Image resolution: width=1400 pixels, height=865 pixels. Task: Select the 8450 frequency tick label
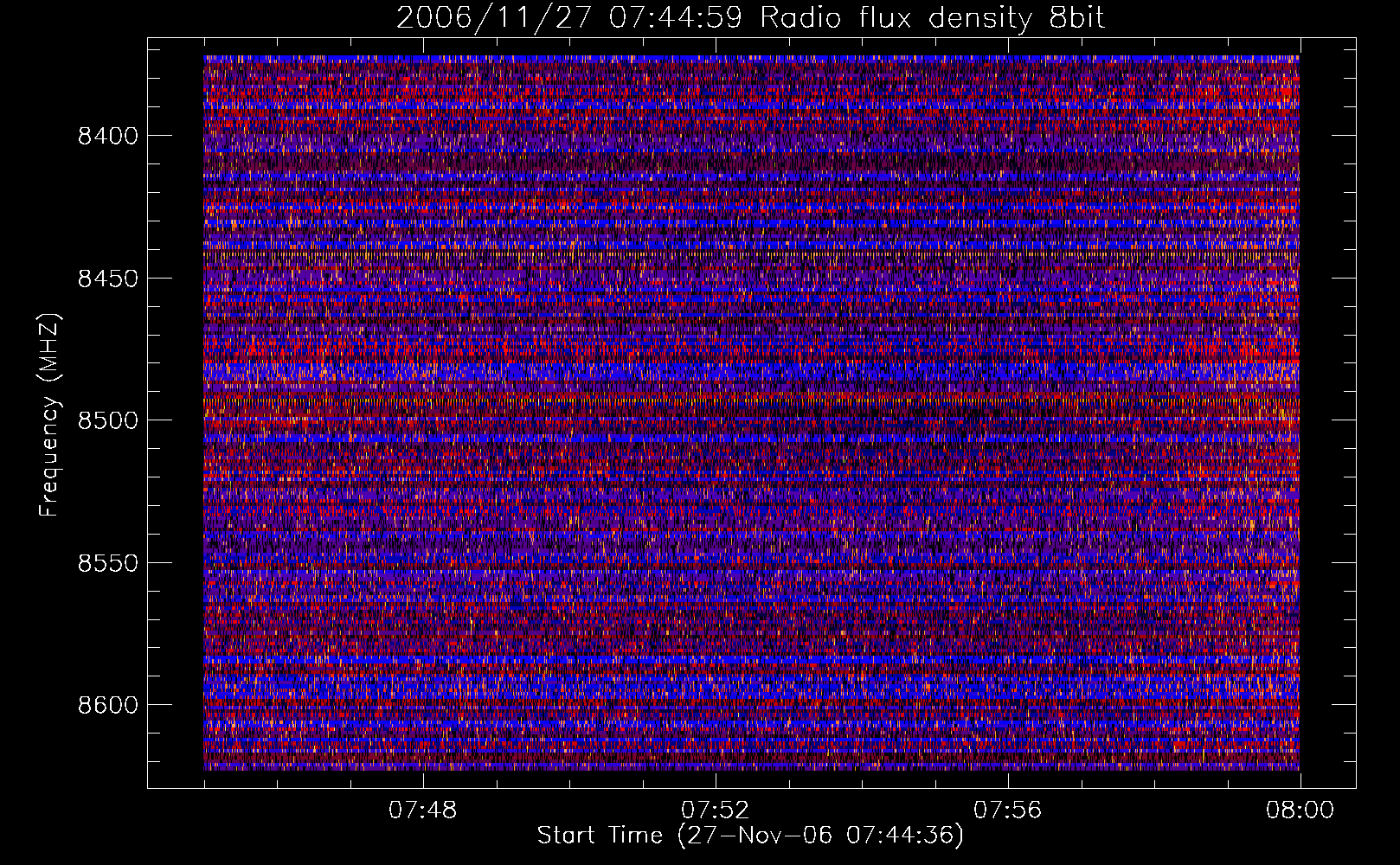(x=108, y=279)
